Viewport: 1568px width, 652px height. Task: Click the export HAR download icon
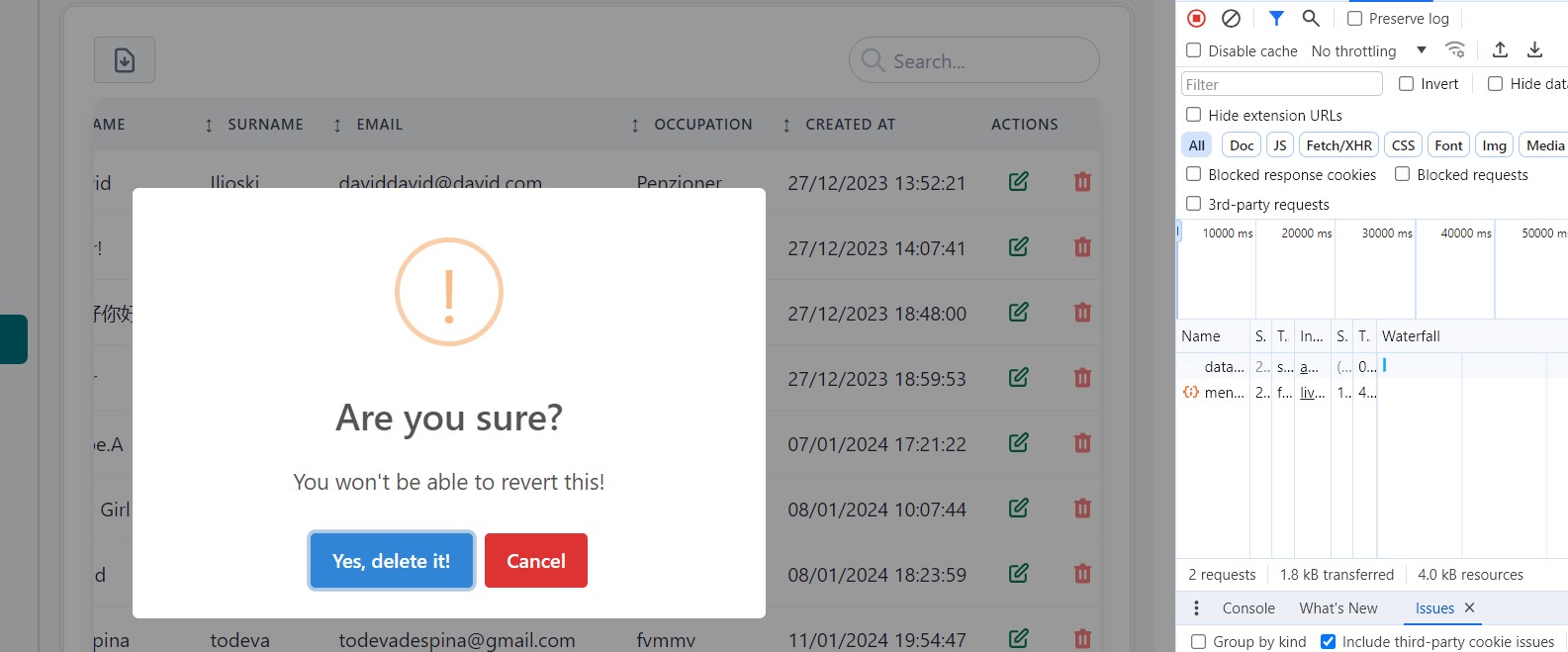tap(1534, 49)
